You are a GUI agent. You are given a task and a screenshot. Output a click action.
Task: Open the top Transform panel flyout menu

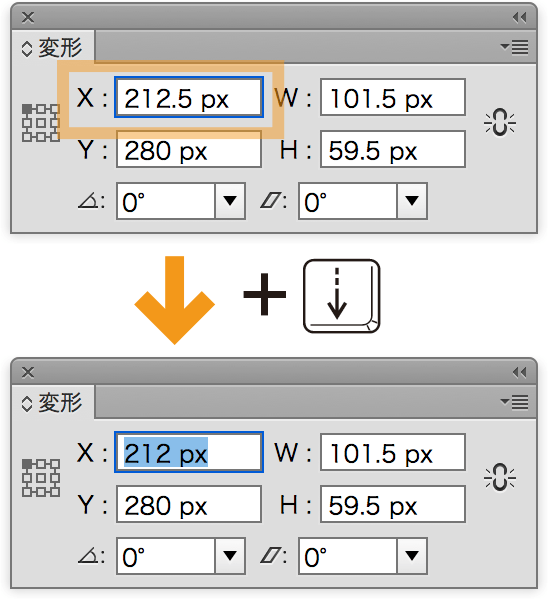[514, 47]
